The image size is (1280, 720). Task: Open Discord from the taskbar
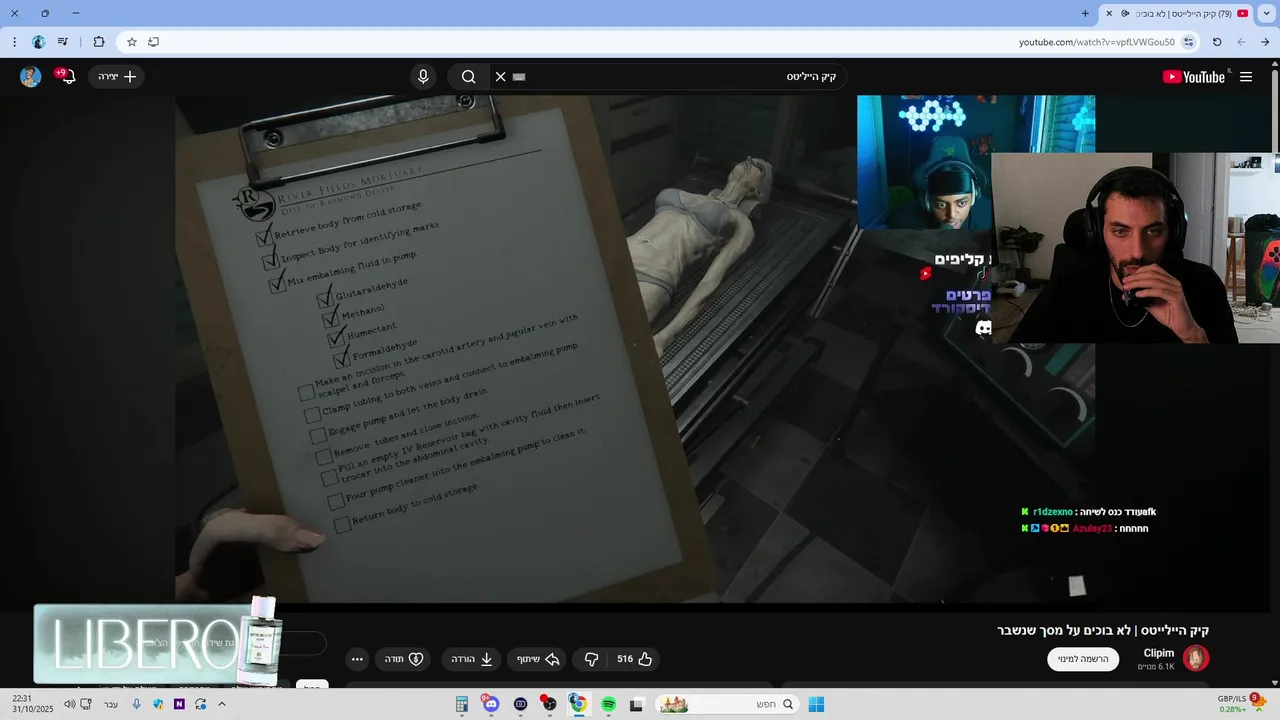[491, 704]
